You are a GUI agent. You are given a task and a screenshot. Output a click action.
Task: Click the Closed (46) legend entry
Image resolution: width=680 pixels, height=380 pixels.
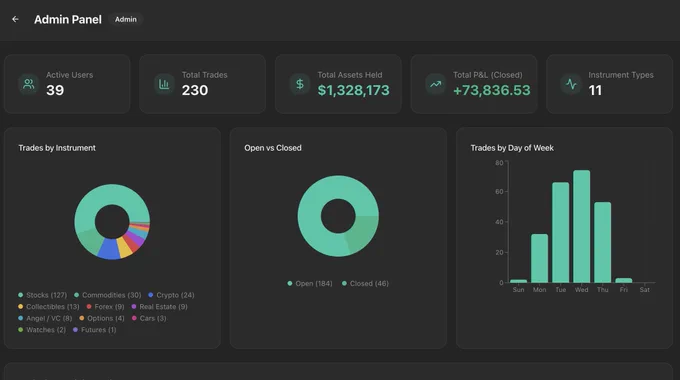coord(365,284)
